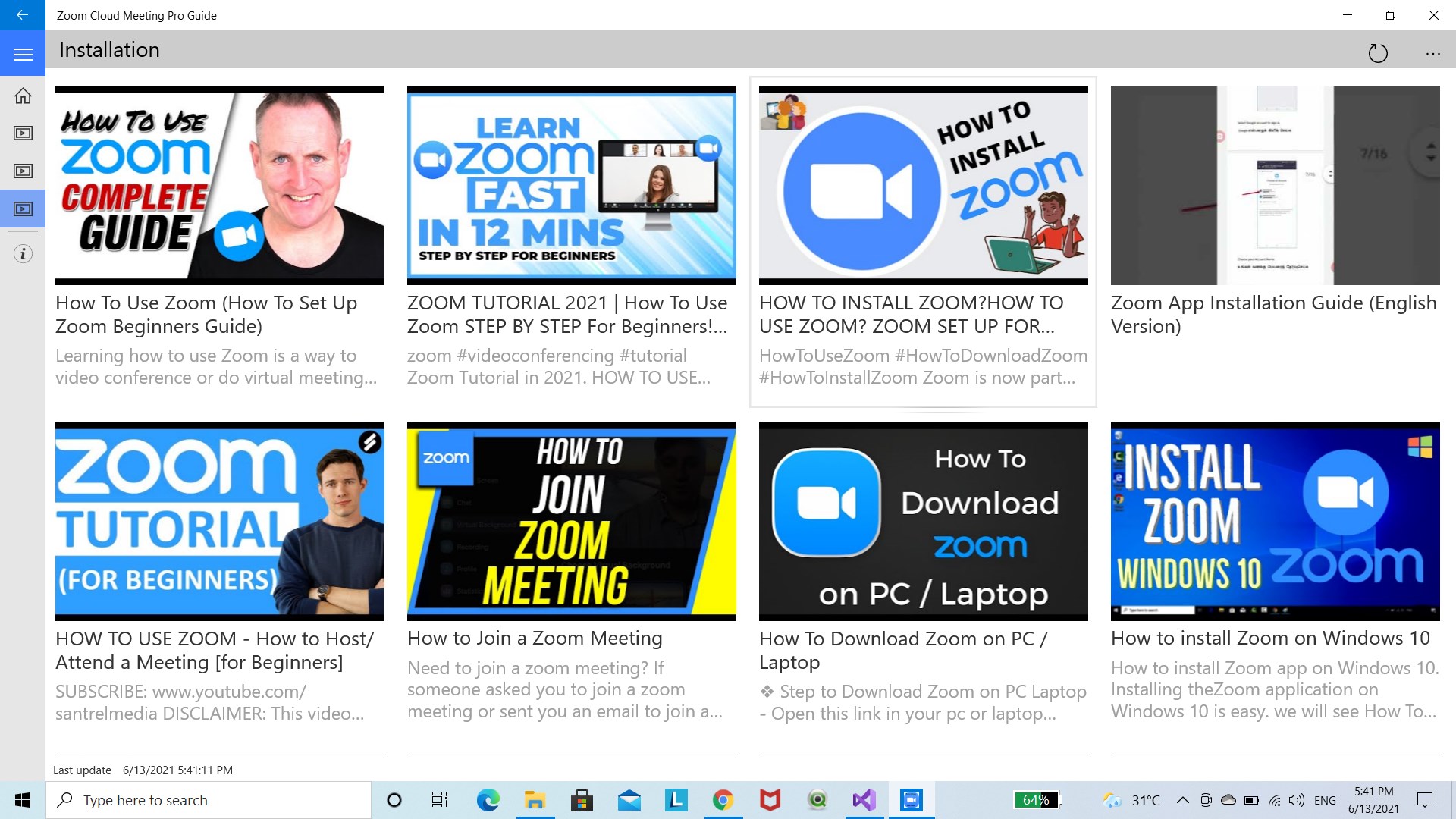Screen dimensions: 1456x819
Task: Click How to Join a Zoom Meeting title
Action: pos(535,639)
